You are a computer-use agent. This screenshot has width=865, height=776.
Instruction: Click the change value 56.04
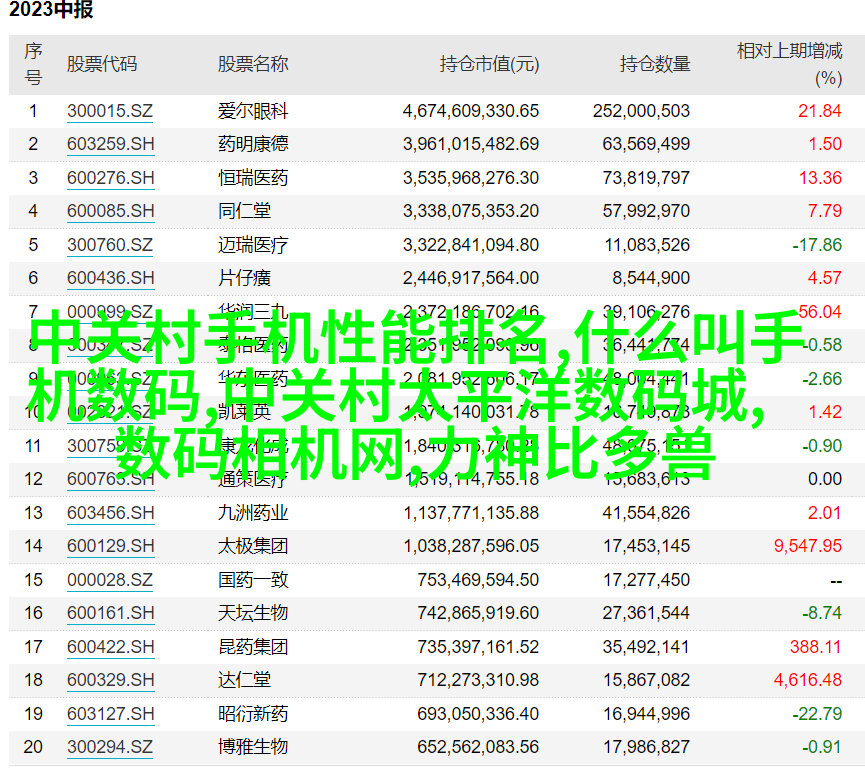(820, 312)
